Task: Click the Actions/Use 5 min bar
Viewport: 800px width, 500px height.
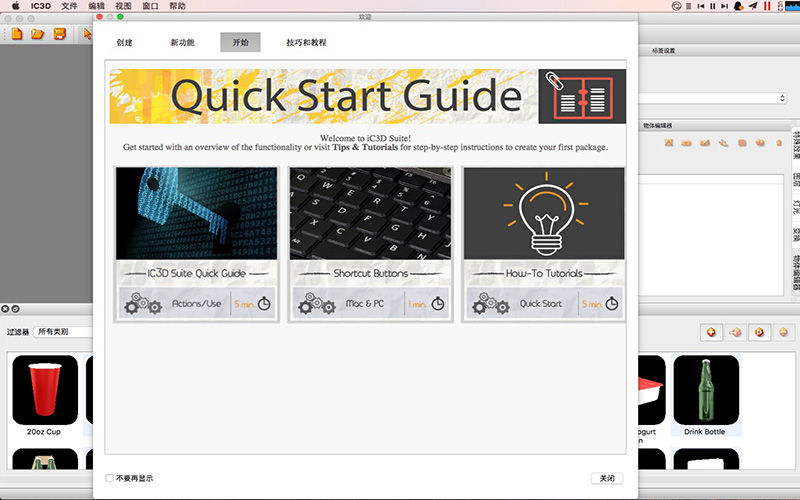Action: point(197,304)
